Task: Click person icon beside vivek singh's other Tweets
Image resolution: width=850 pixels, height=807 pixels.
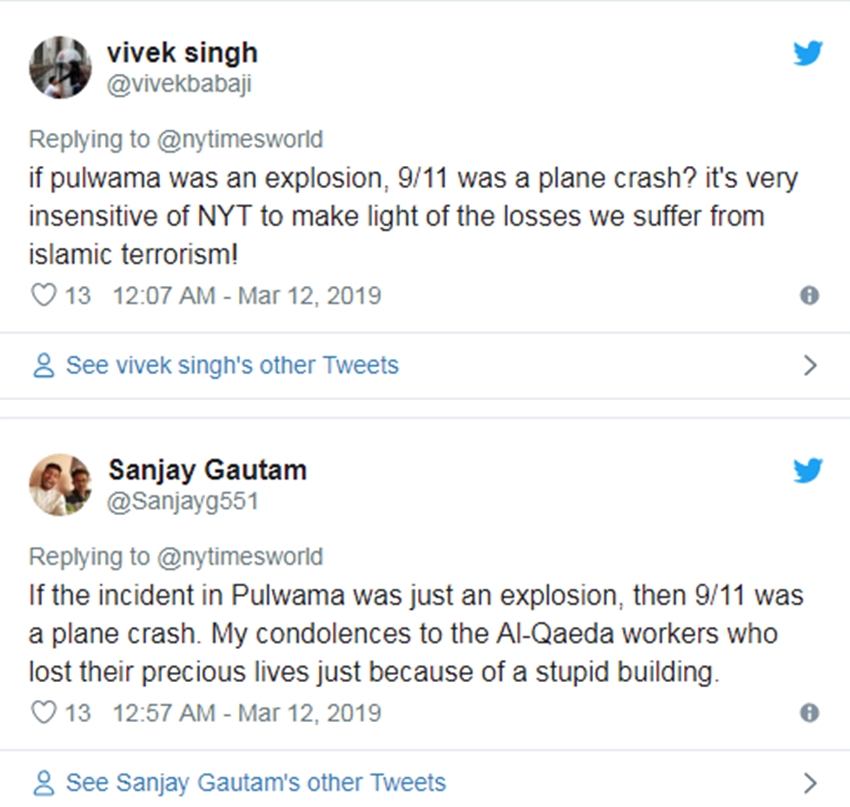Action: tap(43, 366)
